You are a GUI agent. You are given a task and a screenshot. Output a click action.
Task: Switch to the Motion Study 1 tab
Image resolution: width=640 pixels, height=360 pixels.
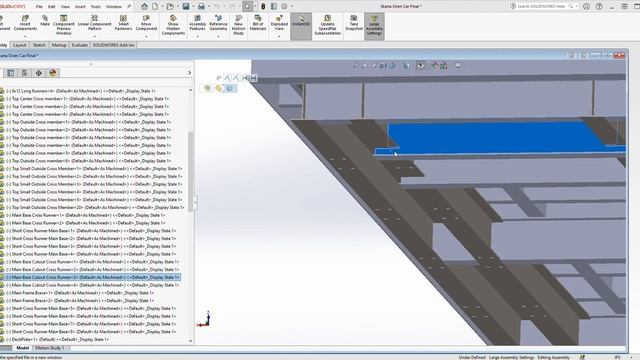49,348
